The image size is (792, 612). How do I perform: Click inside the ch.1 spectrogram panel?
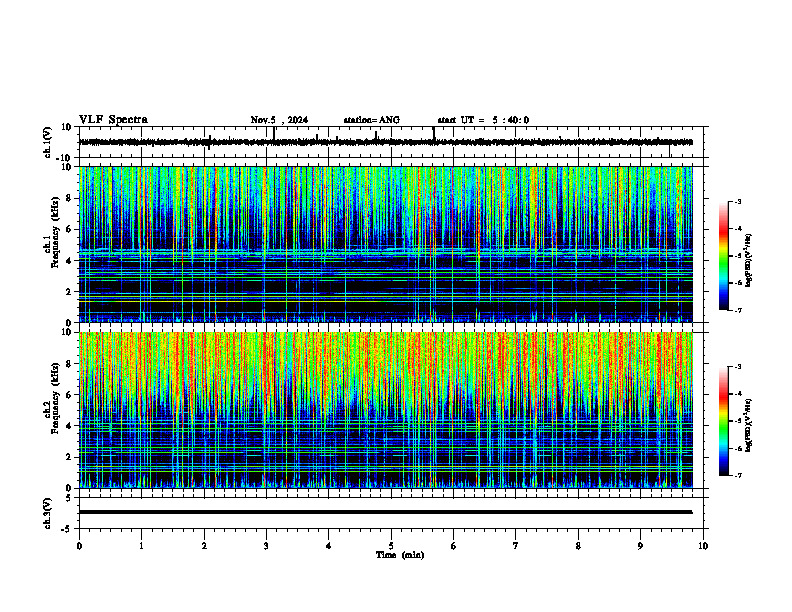385,244
